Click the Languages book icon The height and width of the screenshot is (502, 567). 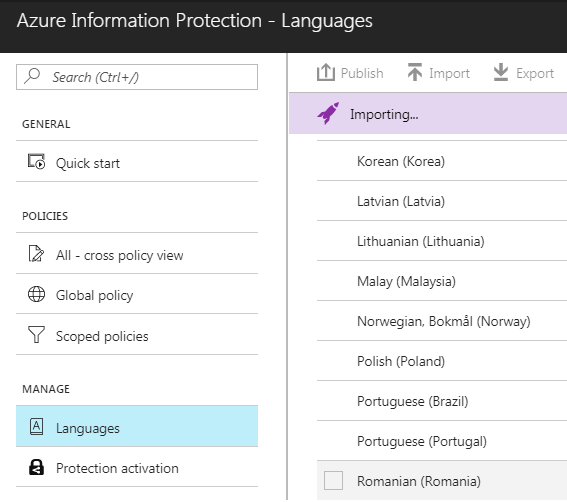tap(36, 427)
